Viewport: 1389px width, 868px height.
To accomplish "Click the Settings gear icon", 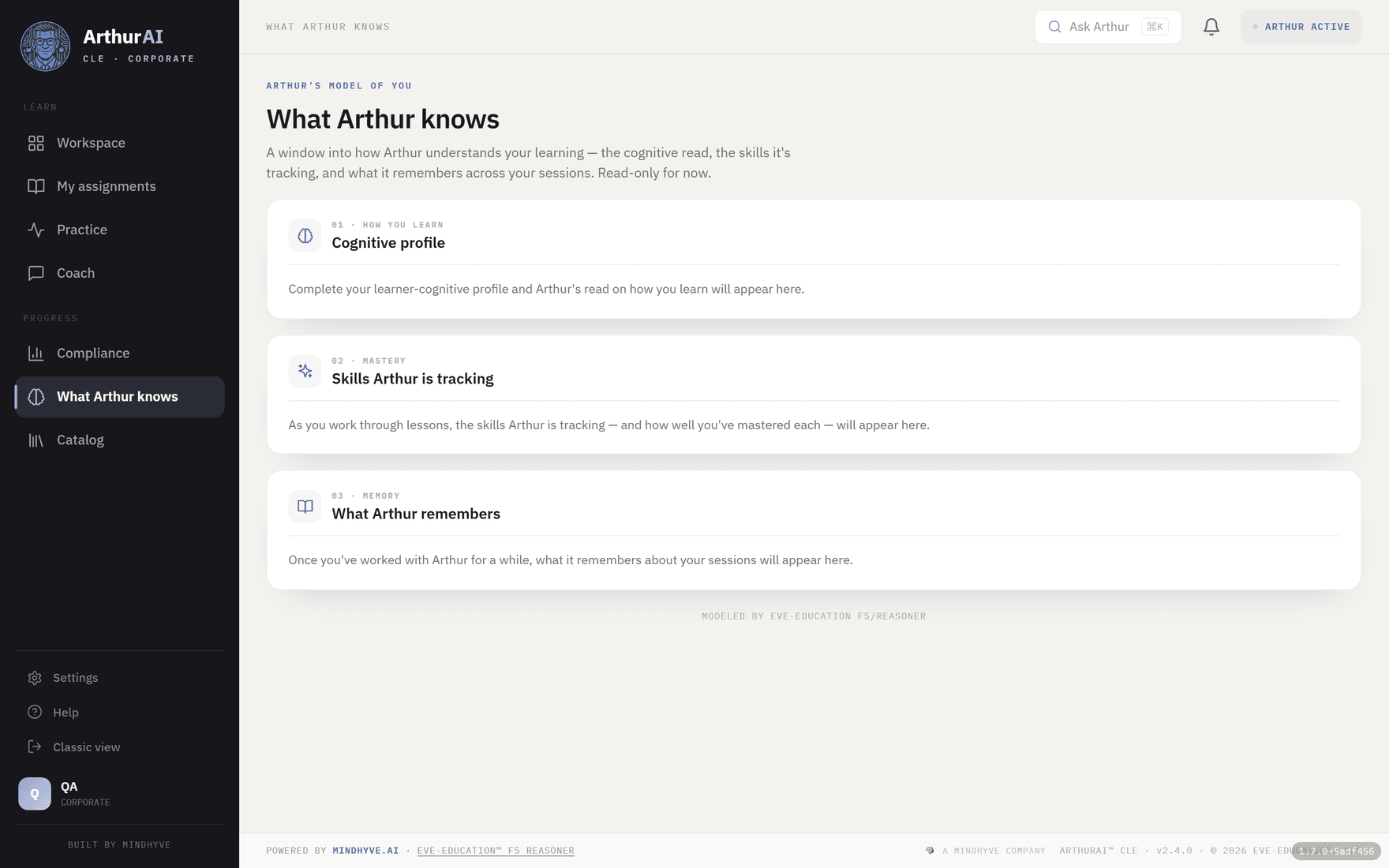I will coord(35,678).
